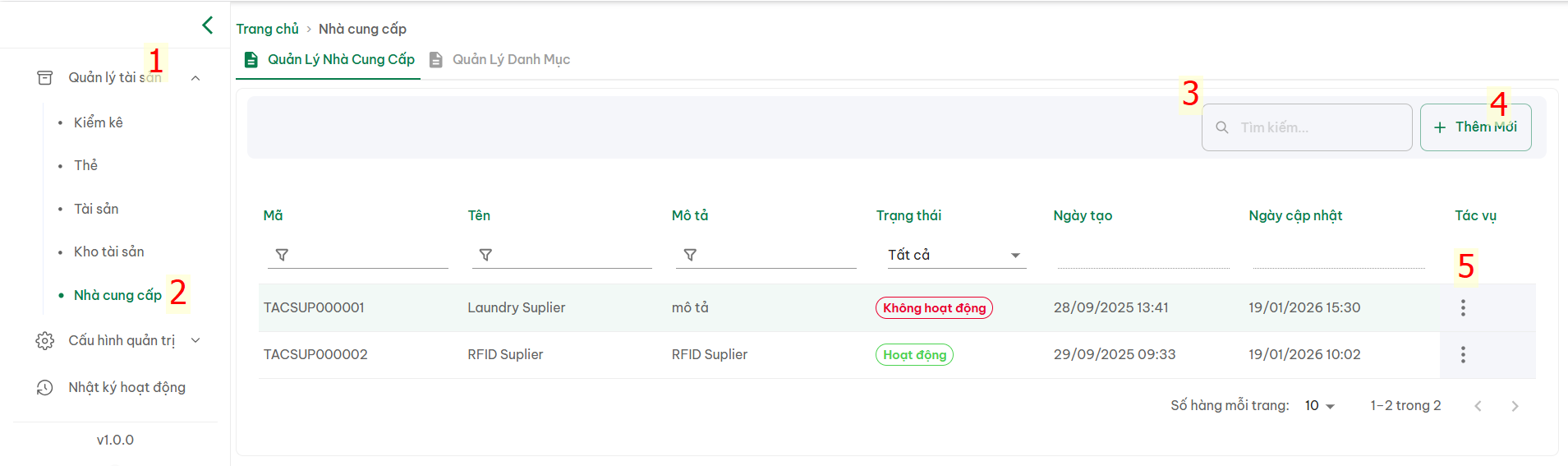1568x466 pixels.
Task: Click the Nhật ký hoạt động history icon
Action: [x=45, y=388]
